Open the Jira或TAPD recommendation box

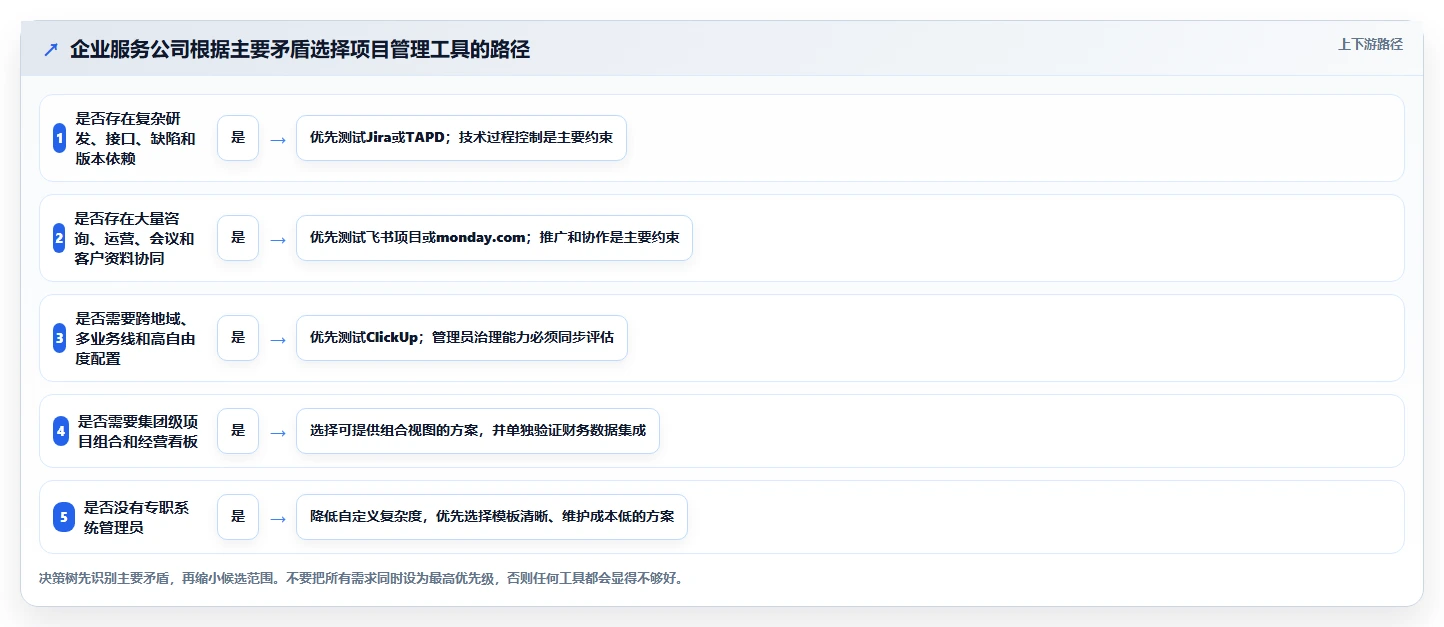461,138
